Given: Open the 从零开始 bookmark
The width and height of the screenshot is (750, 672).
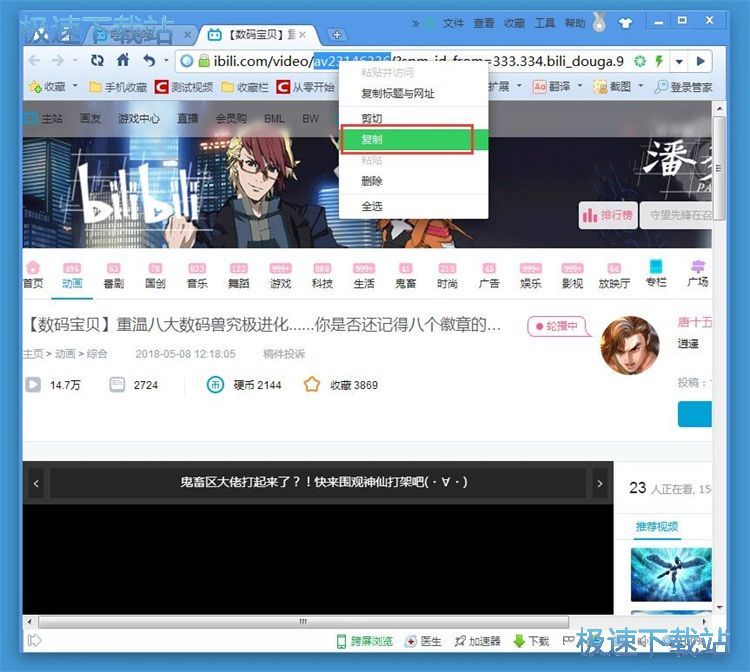Looking at the screenshot, I should click(x=305, y=87).
